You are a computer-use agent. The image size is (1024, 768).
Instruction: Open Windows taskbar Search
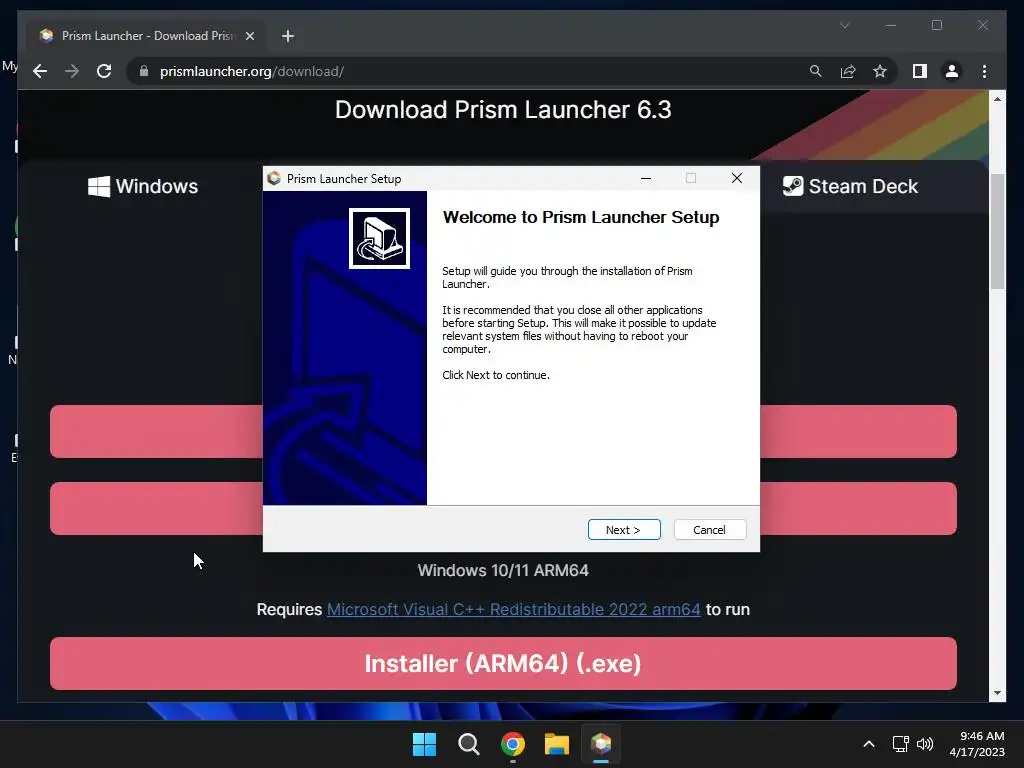pos(469,744)
